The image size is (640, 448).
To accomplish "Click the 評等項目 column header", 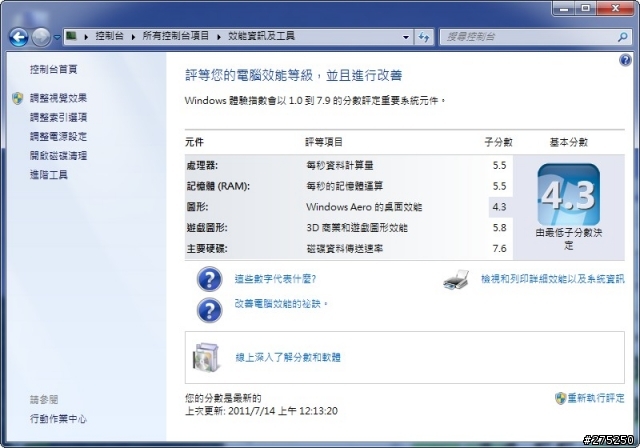I will click(x=324, y=142).
